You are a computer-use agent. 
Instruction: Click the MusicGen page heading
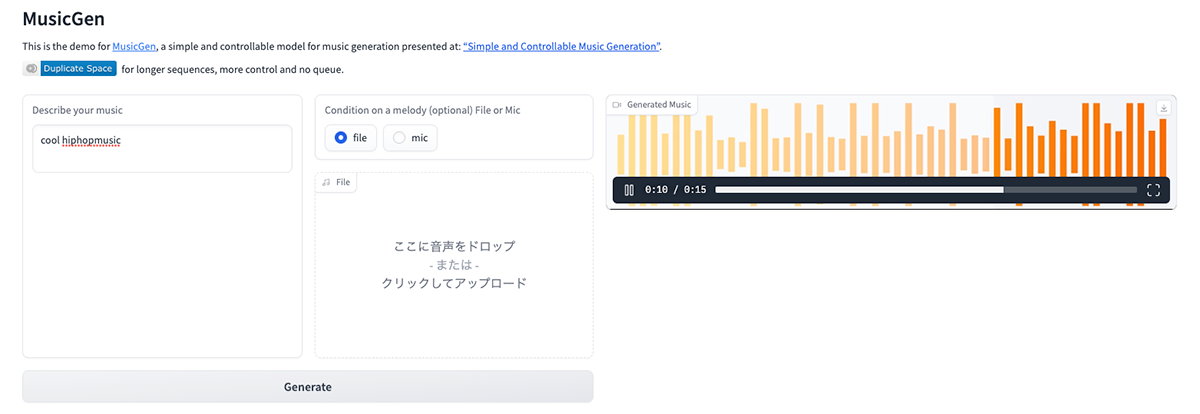point(63,18)
